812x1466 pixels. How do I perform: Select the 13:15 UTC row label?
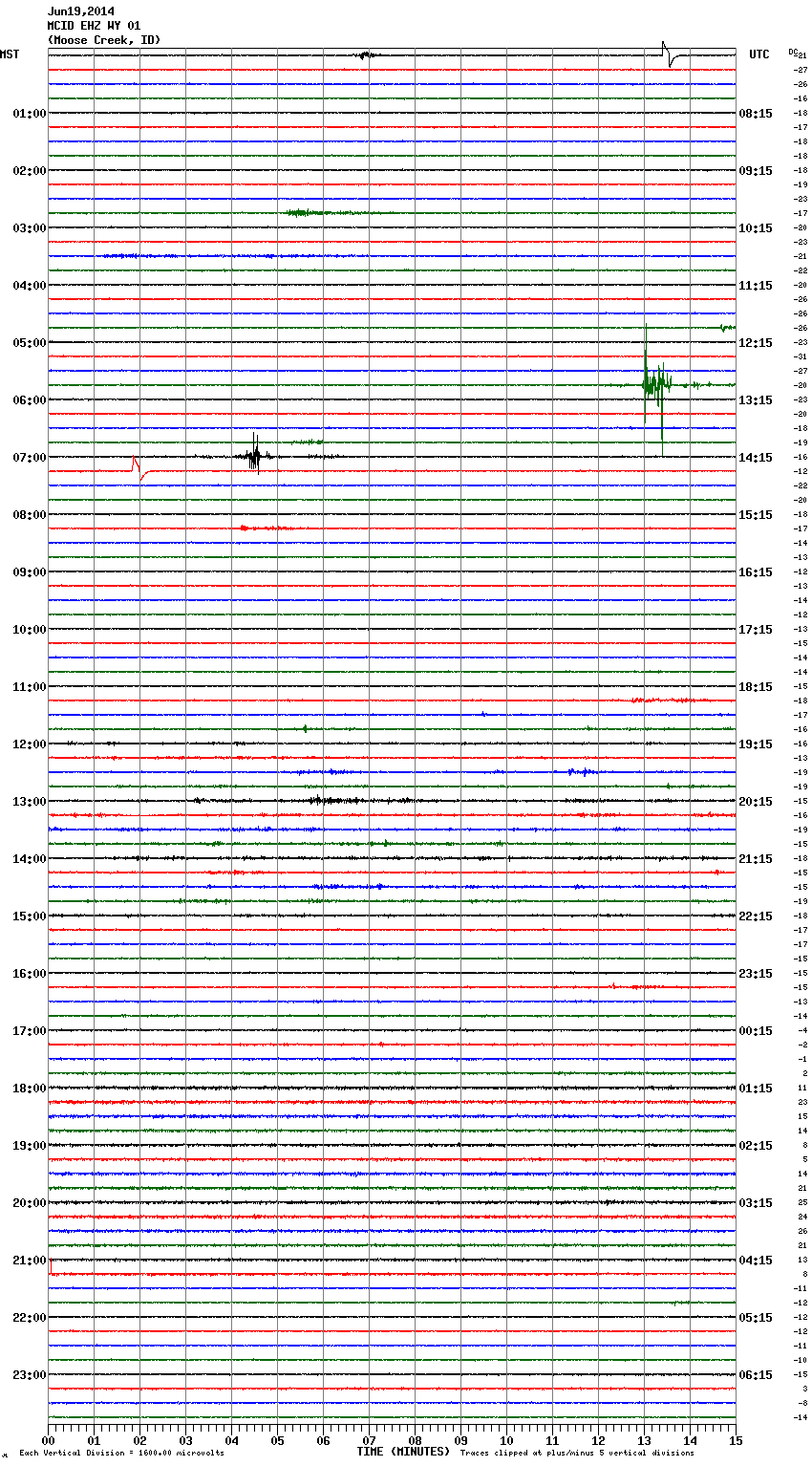[x=756, y=400]
